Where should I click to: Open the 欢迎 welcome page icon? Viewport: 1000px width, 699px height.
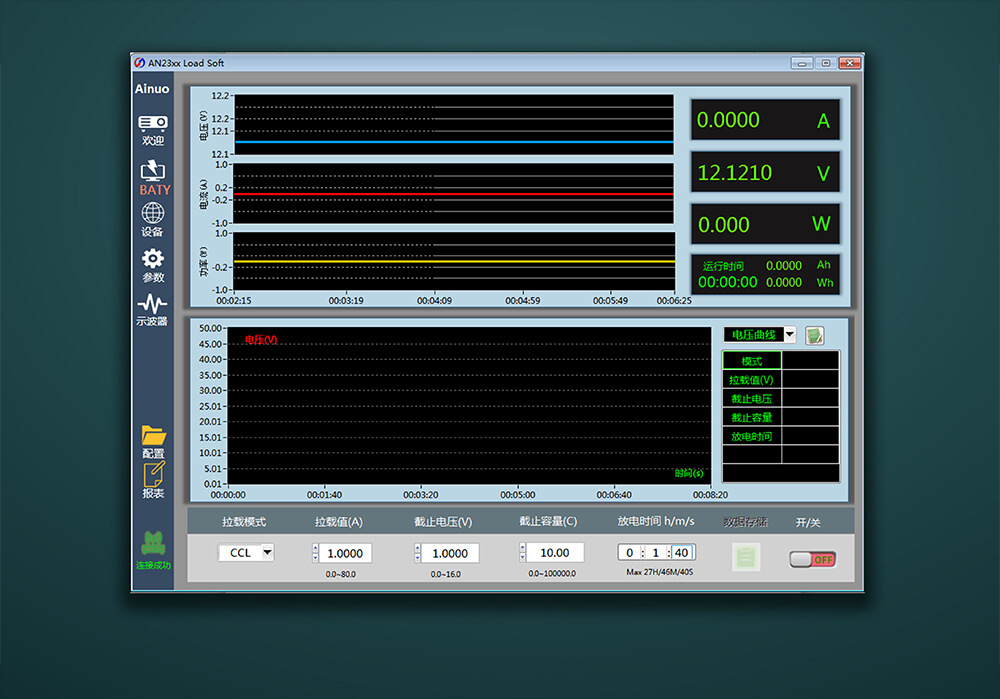tap(152, 124)
